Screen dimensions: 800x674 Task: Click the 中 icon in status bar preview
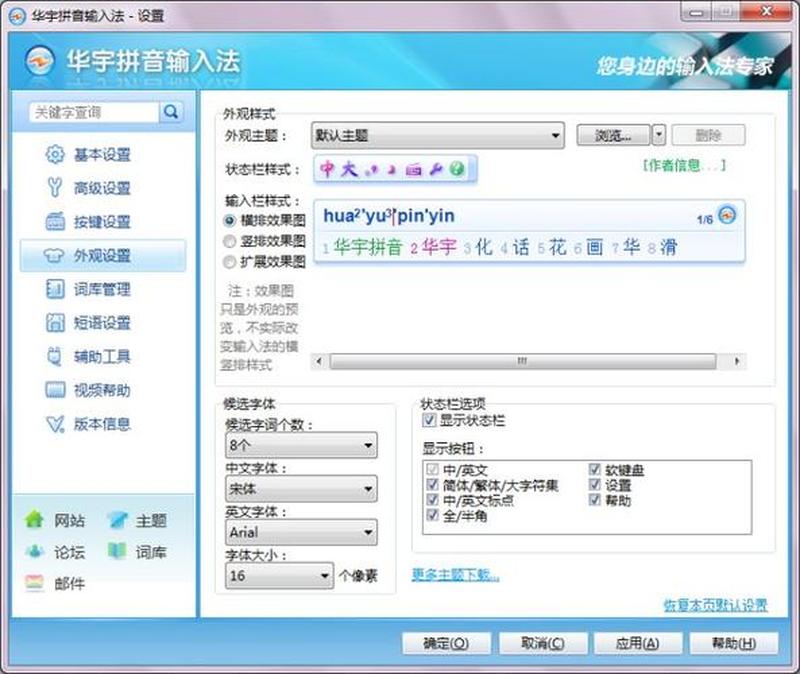(327, 168)
